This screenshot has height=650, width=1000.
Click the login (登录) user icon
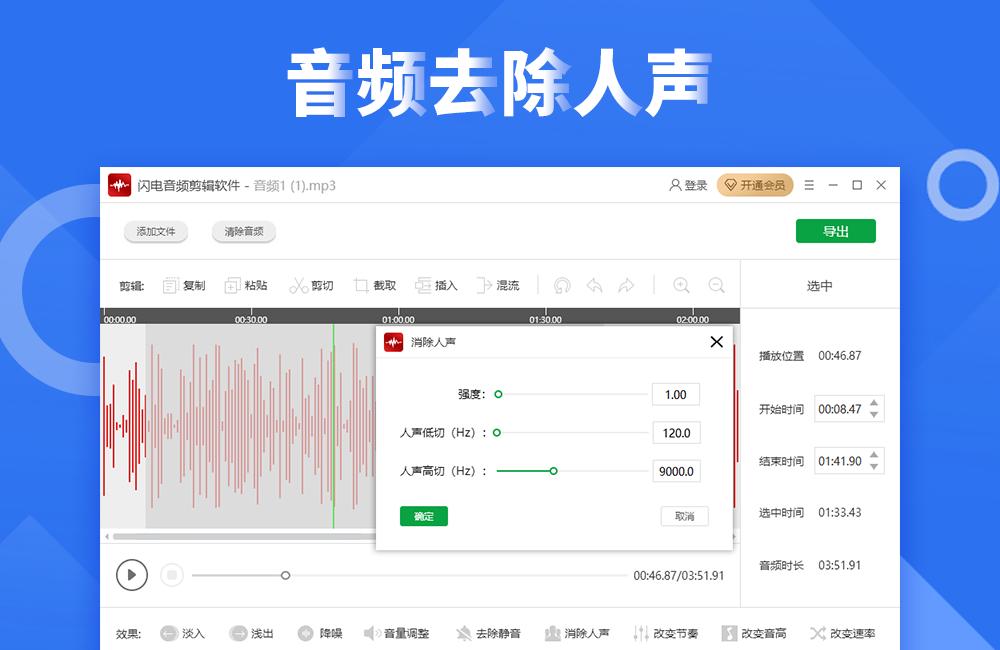[x=675, y=185]
